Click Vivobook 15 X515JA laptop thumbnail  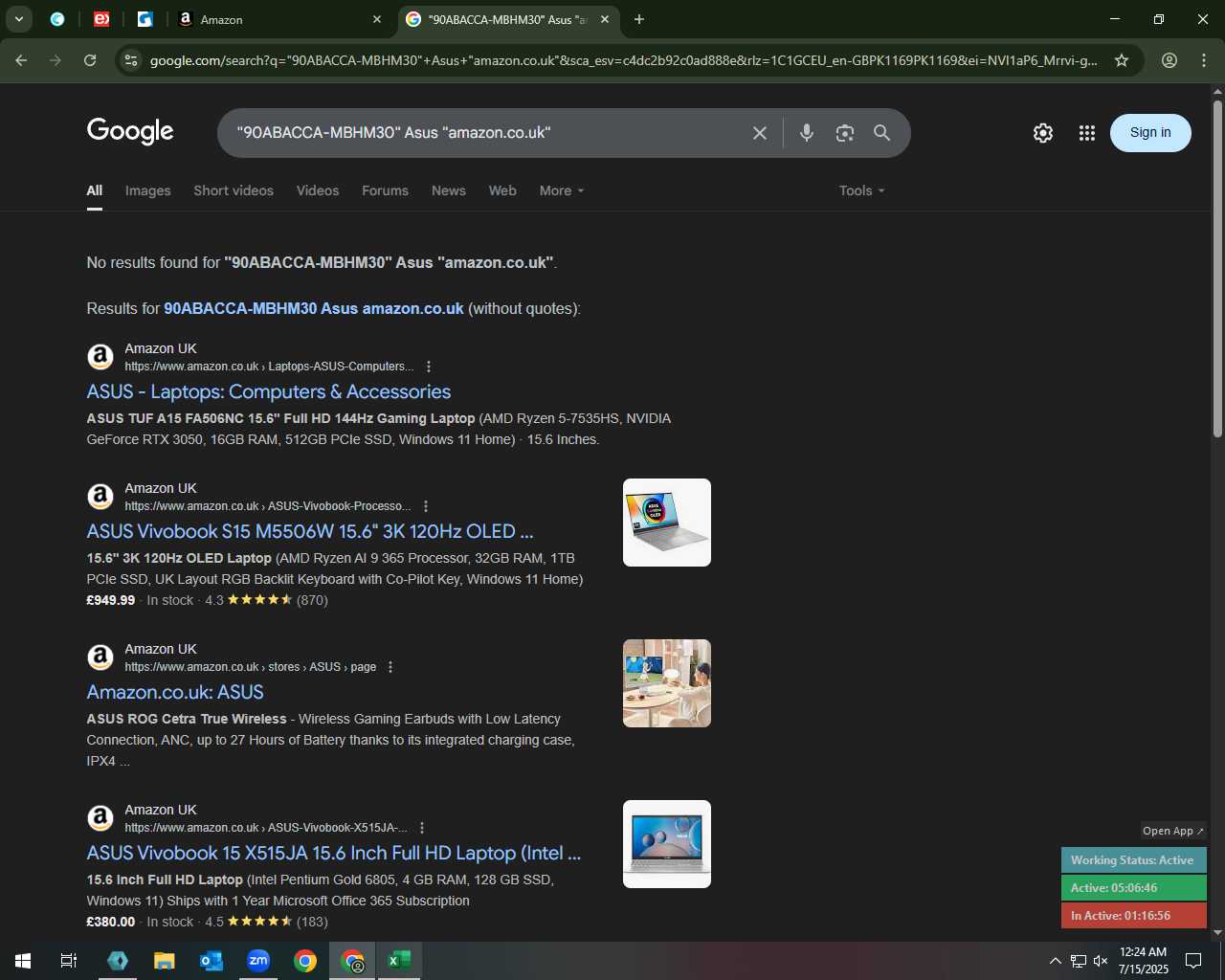[x=667, y=844]
